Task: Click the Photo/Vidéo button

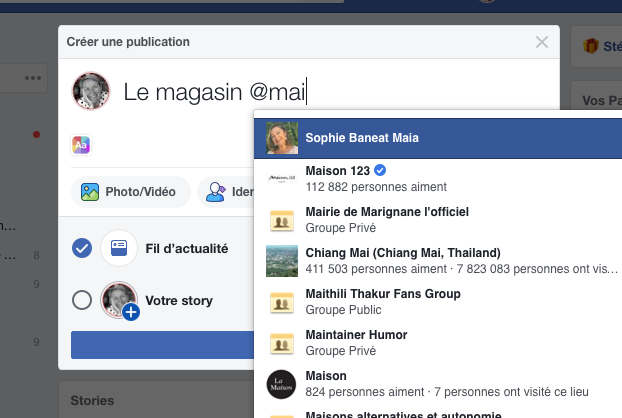Action: 131,192
